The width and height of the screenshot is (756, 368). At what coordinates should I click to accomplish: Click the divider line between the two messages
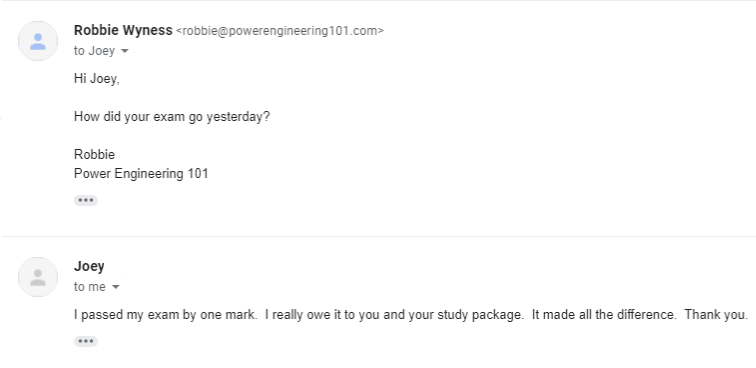point(378,236)
